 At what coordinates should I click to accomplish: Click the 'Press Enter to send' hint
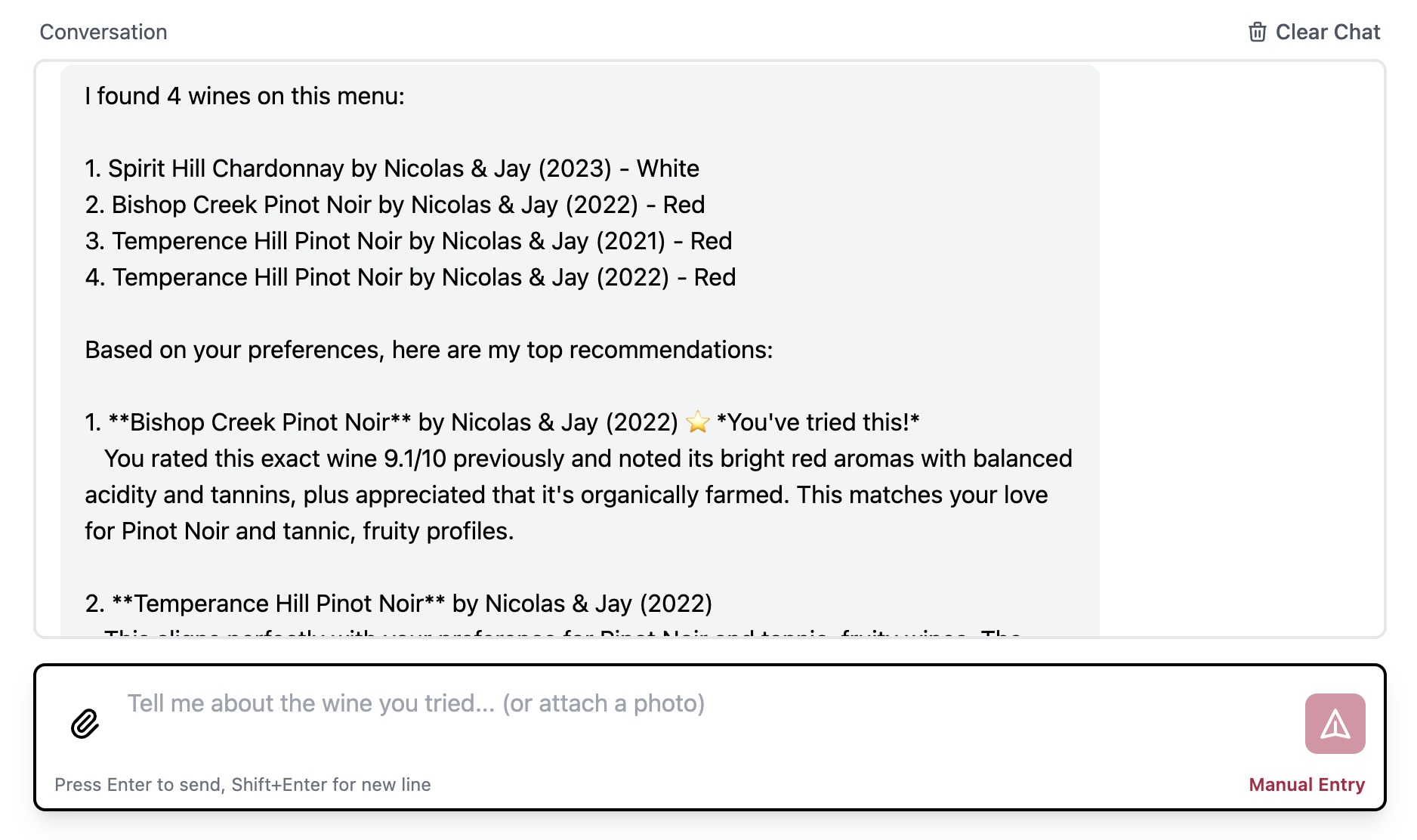click(242, 784)
